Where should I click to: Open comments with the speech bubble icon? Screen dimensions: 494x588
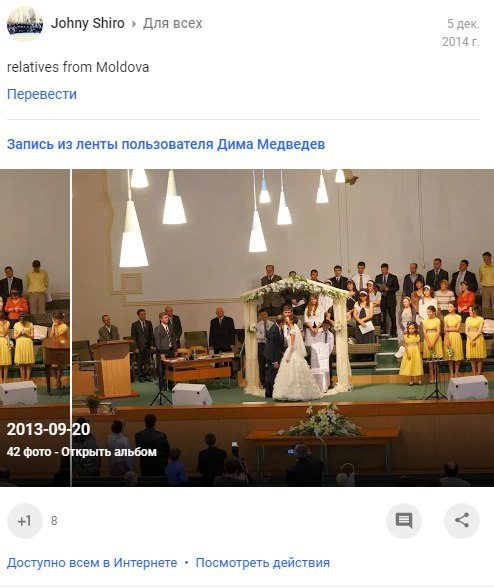404,521
